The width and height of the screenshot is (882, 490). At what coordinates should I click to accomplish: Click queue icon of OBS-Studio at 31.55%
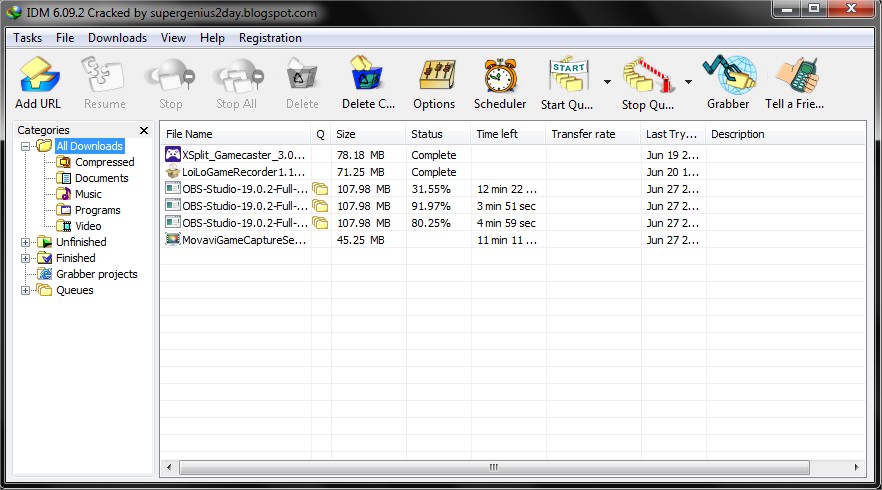[x=320, y=188]
